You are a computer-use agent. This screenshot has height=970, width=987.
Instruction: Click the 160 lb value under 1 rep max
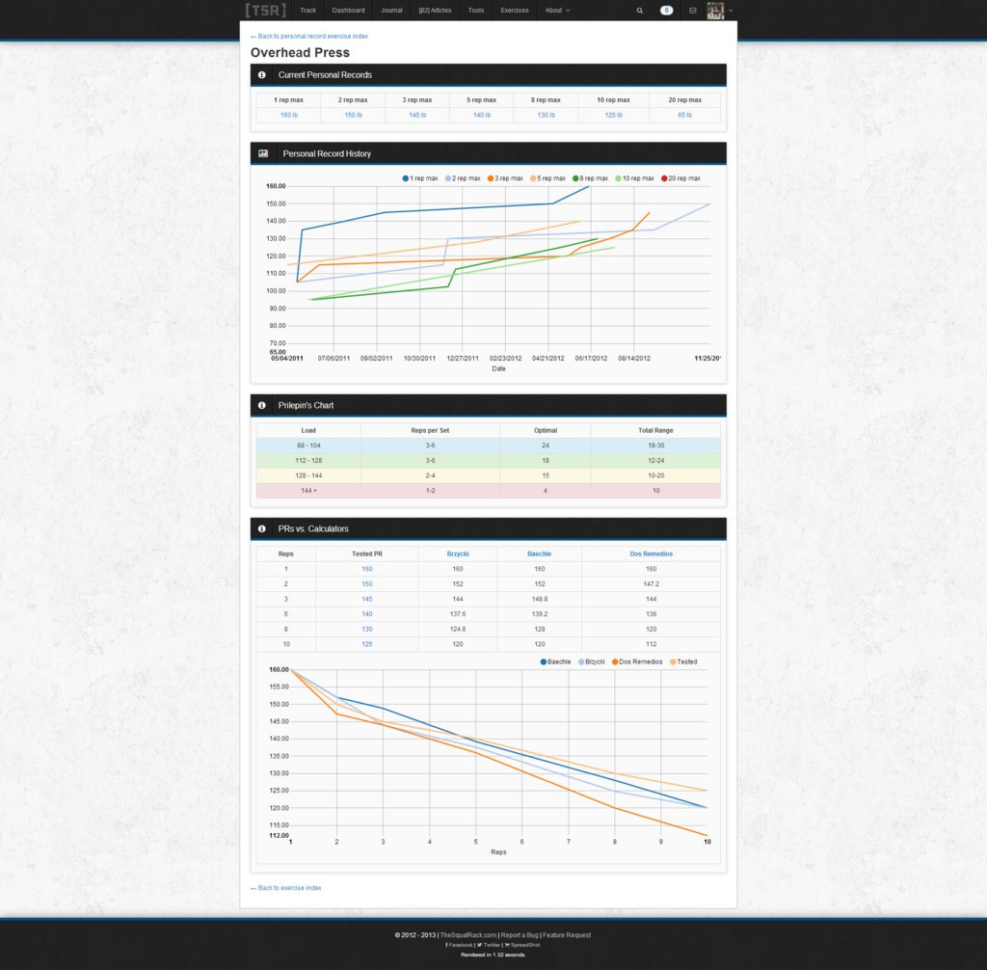(287, 114)
